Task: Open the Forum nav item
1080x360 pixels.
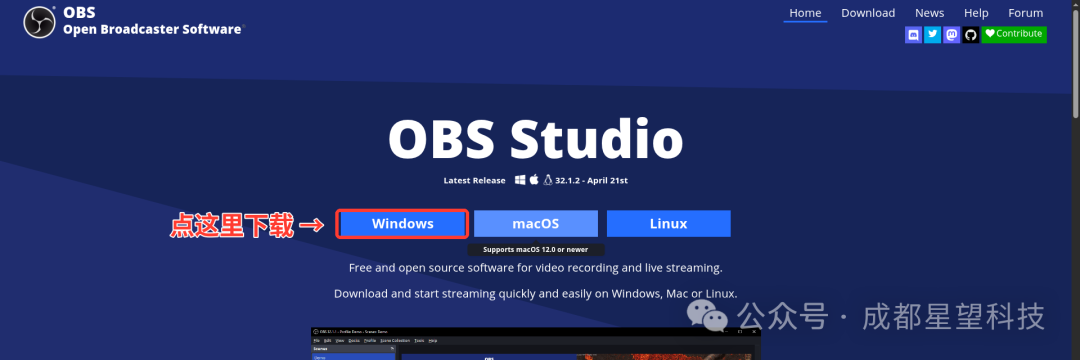Action: click(x=1026, y=13)
